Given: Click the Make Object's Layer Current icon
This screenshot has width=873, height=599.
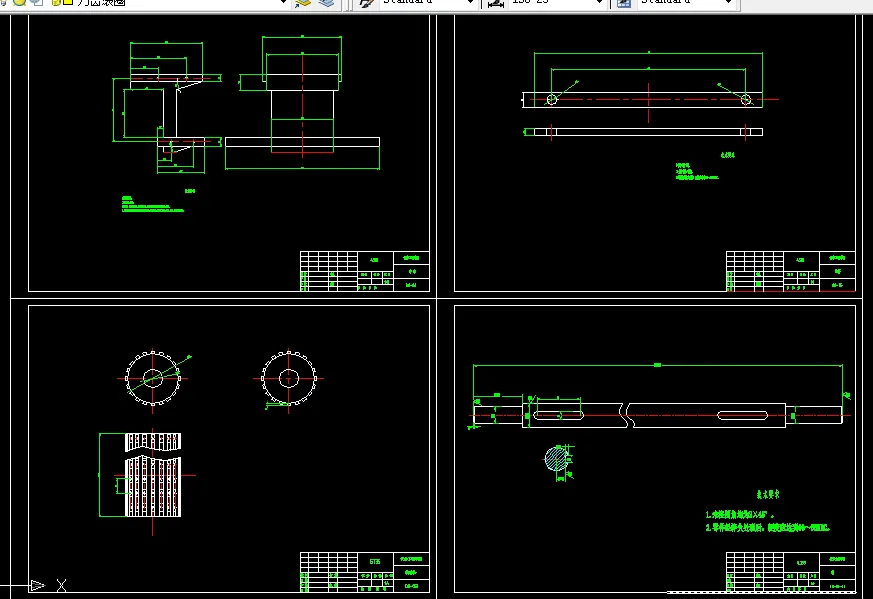Looking at the screenshot, I should pos(303,3).
